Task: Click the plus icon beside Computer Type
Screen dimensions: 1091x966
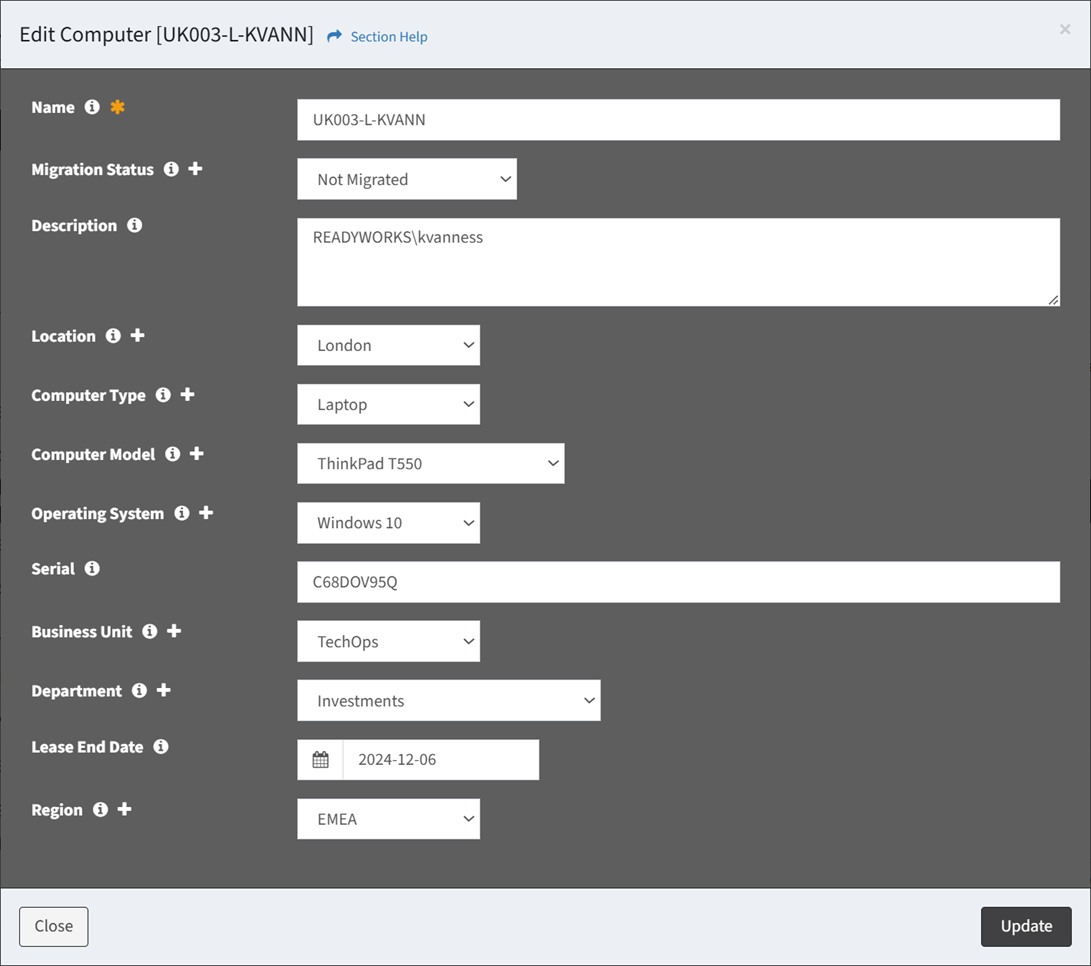Action: pyautogui.click(x=187, y=395)
